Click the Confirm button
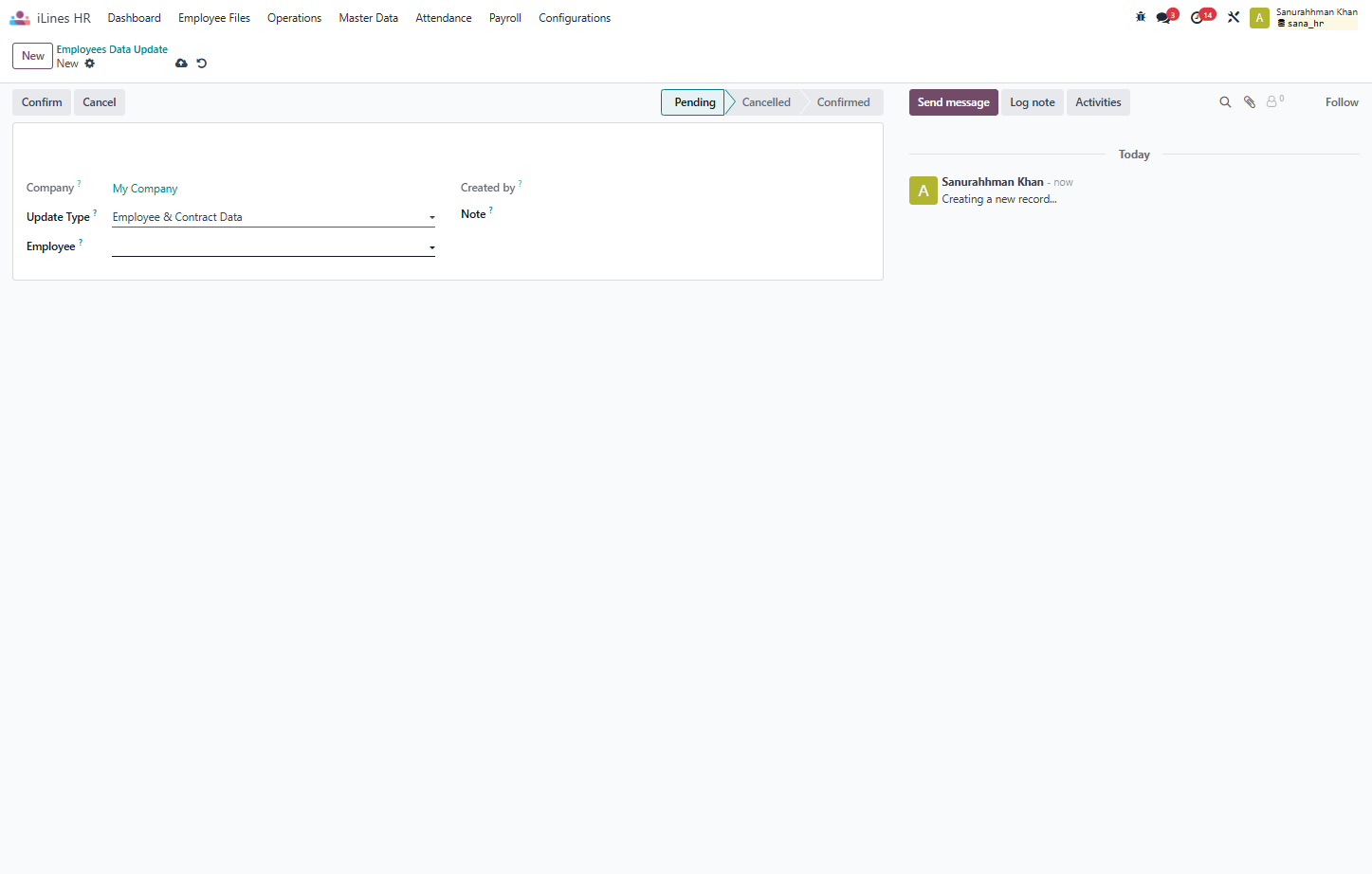The height and width of the screenshot is (874, 1372). click(42, 102)
